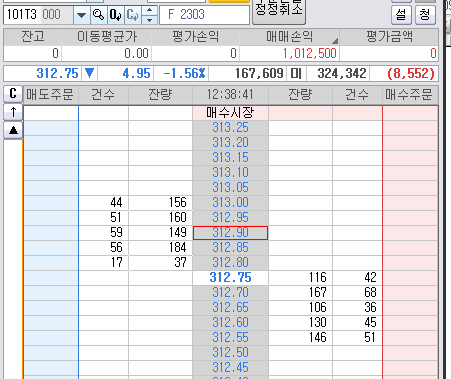Select price 312.55 in the ladder
This screenshot has width=451, height=379.
[230, 338]
